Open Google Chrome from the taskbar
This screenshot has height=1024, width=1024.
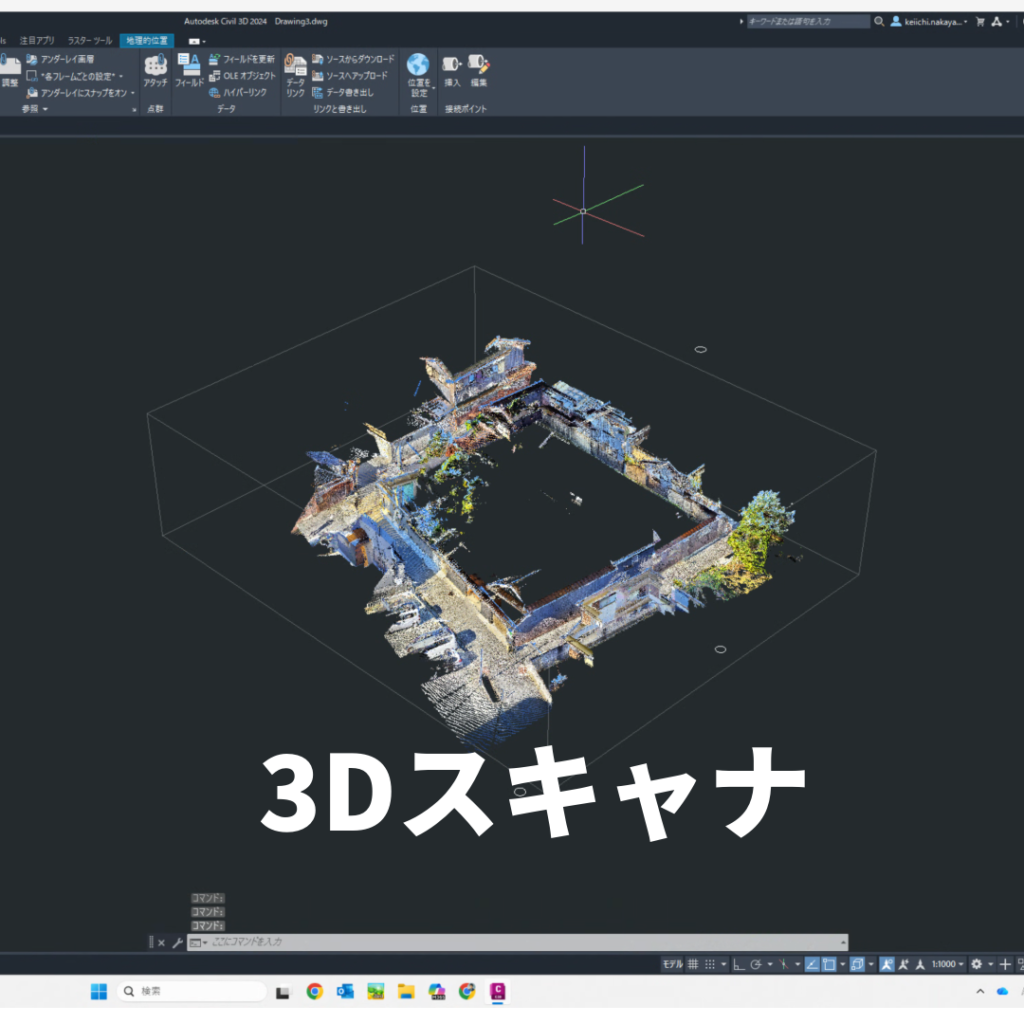tap(315, 991)
